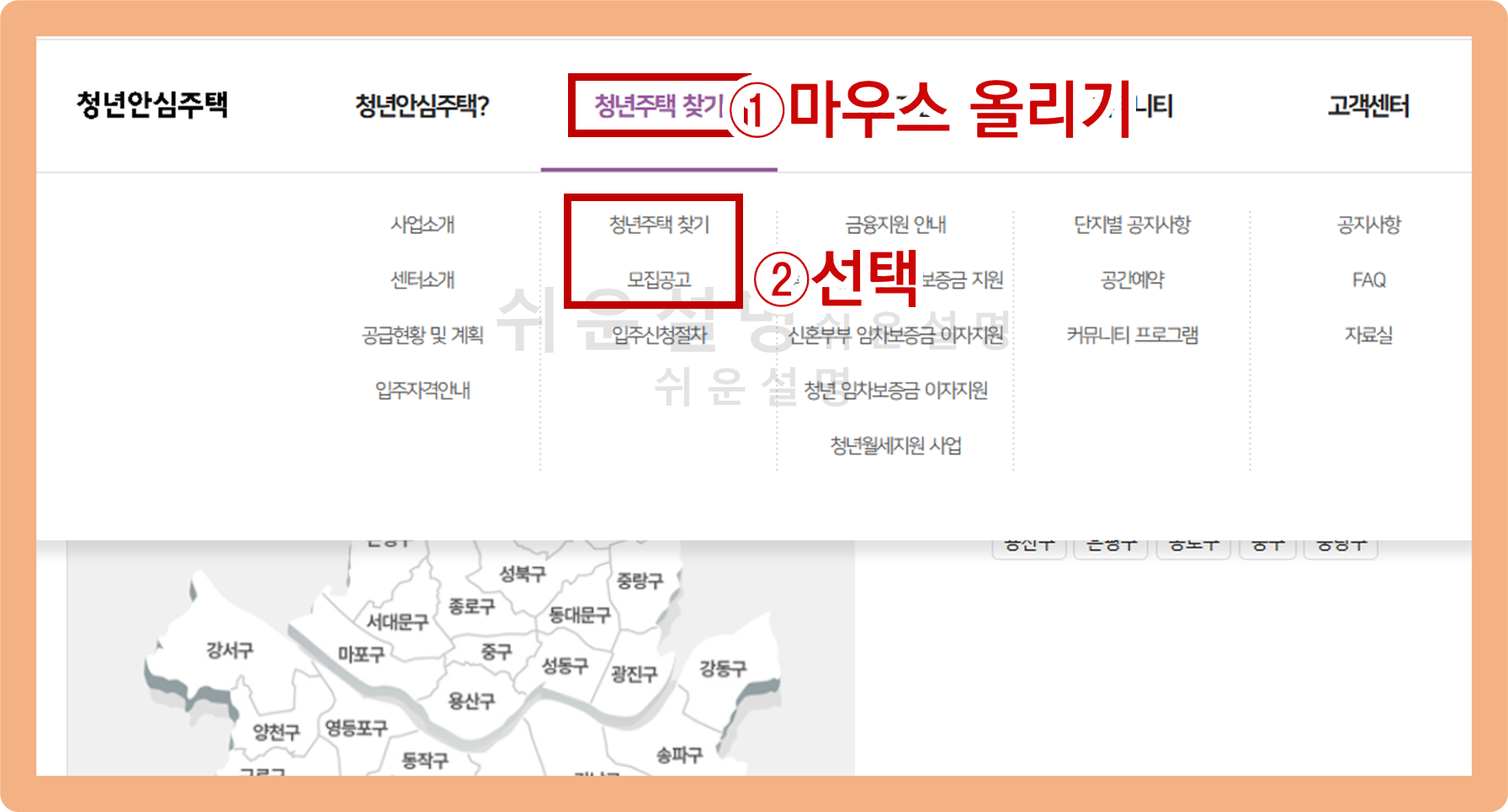Image resolution: width=1508 pixels, height=812 pixels.
Task: Open 입주신청절차 submenu item
Action: [659, 335]
